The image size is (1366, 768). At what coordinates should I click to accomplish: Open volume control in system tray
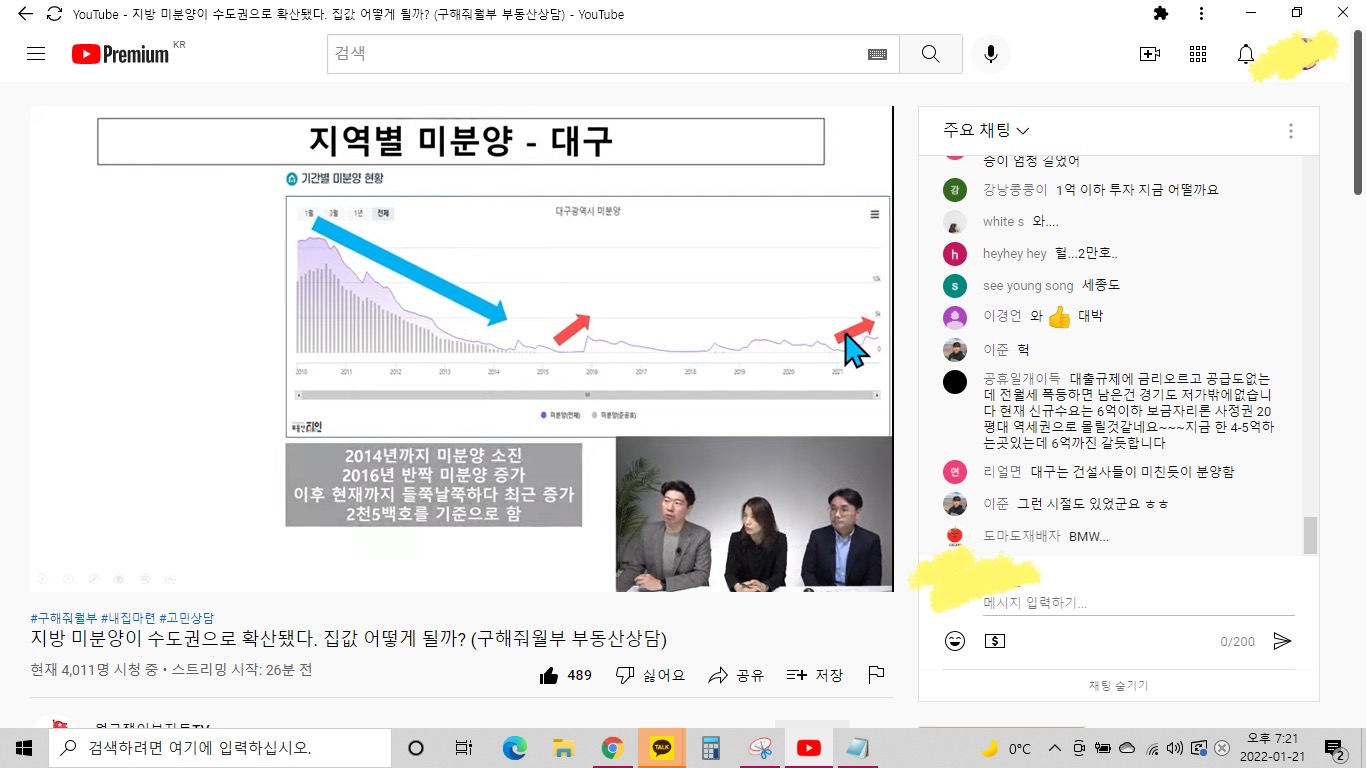(x=1175, y=748)
